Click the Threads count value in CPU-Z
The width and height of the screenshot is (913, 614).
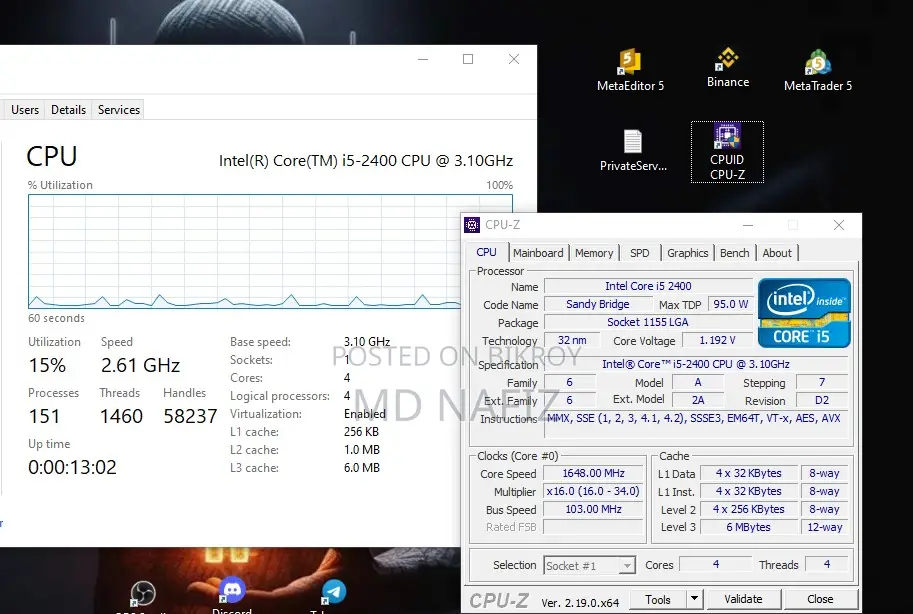(x=827, y=564)
